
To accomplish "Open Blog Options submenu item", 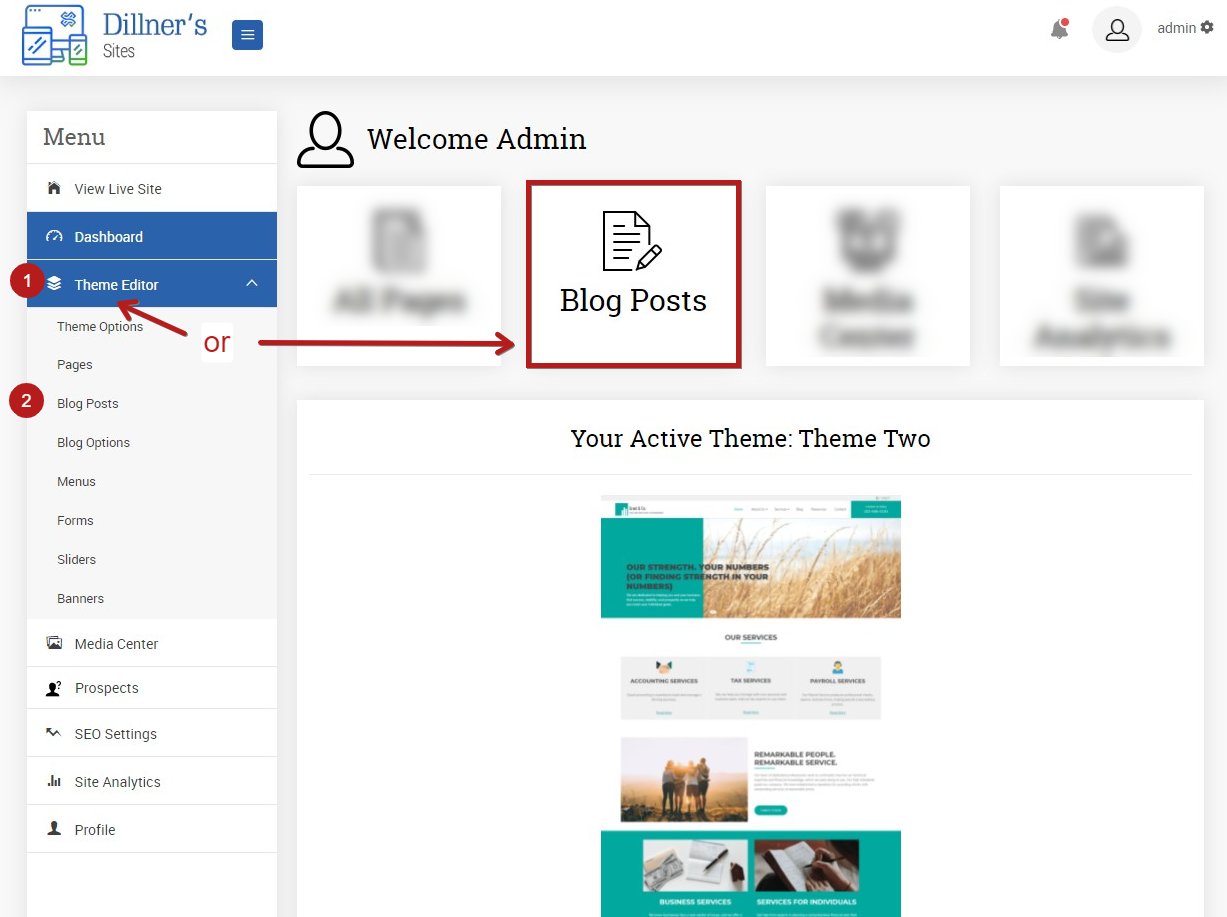I will pos(94,443).
